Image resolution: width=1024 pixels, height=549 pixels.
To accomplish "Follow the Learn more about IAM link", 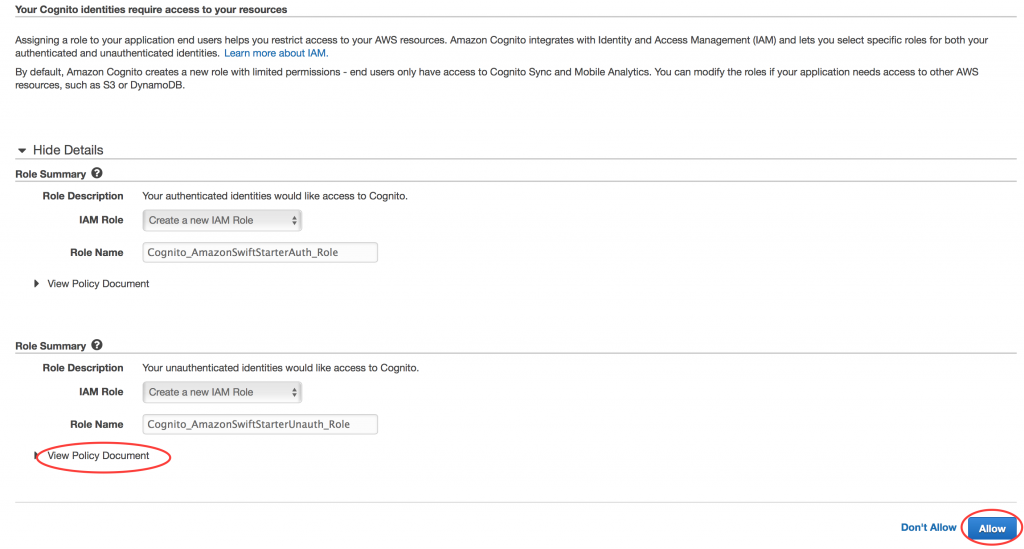I will tap(276, 53).
